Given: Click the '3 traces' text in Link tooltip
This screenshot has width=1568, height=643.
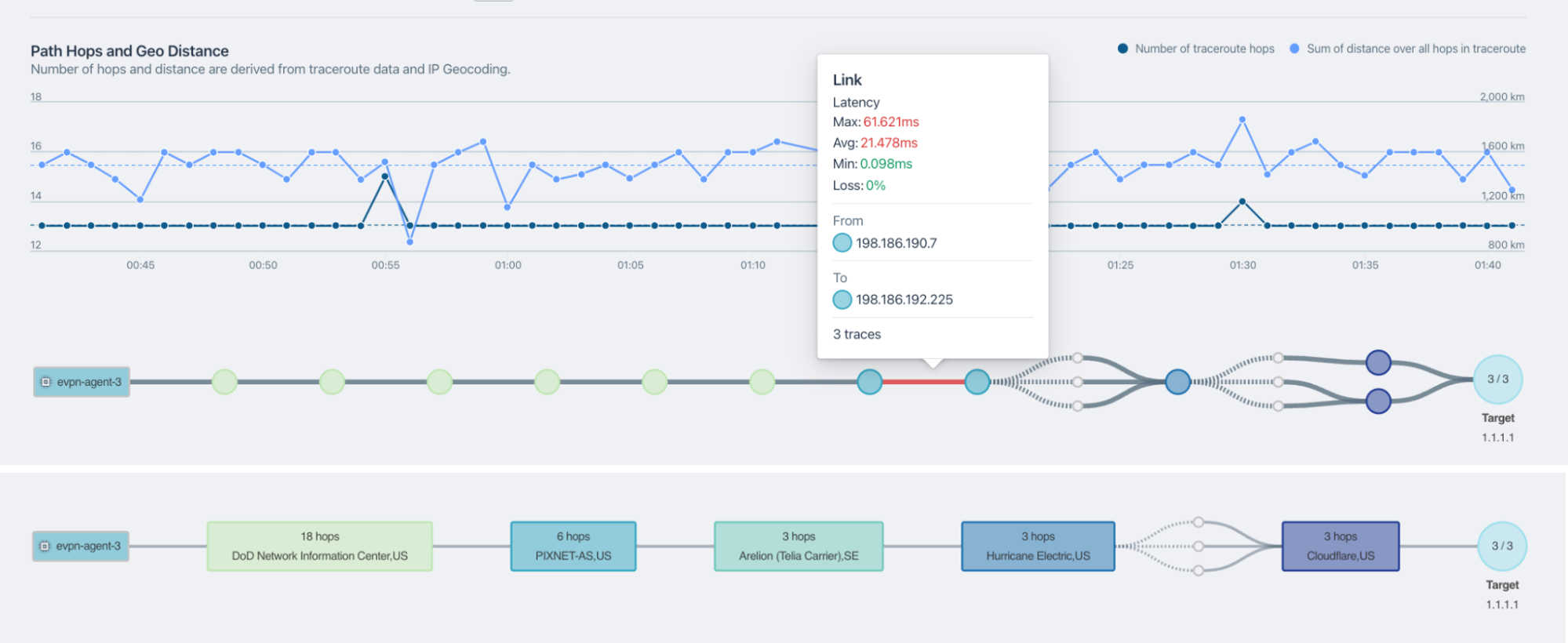Looking at the screenshot, I should (x=857, y=334).
